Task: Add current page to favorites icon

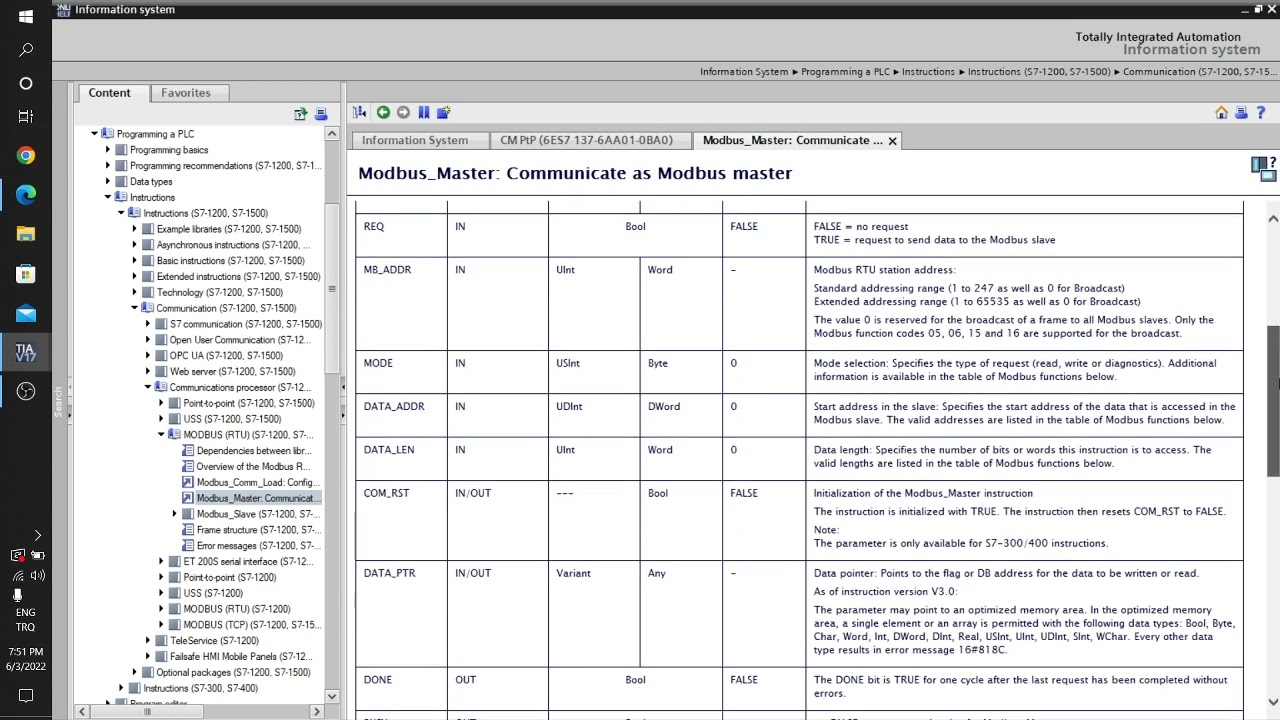Action: tap(443, 113)
